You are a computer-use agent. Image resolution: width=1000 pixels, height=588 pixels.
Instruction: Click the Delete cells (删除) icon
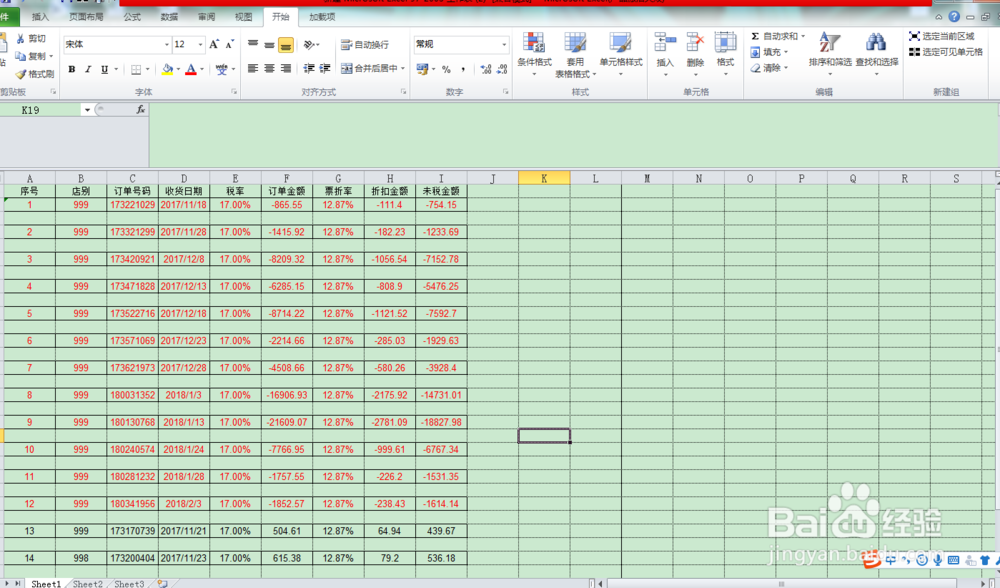695,42
